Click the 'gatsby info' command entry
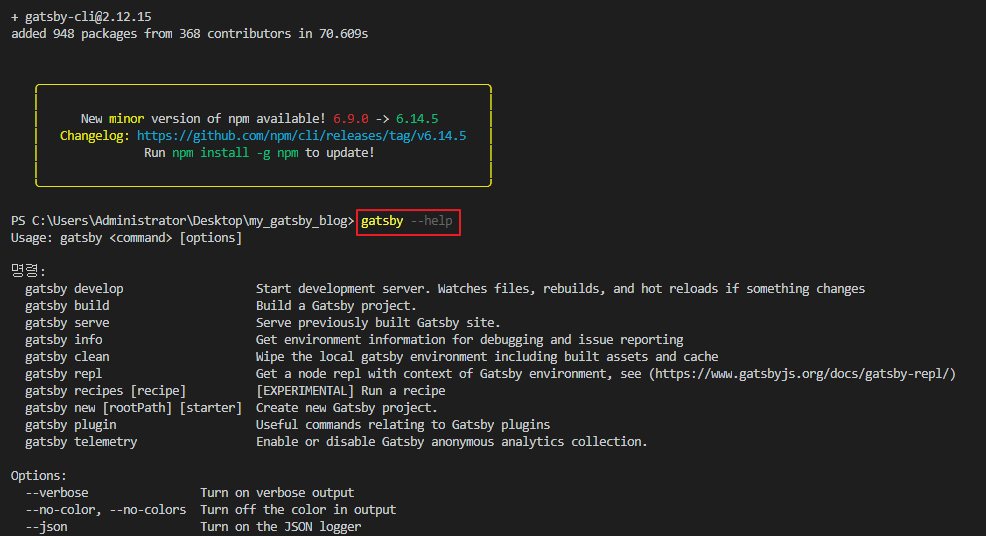The height and width of the screenshot is (536, 986). [64, 340]
